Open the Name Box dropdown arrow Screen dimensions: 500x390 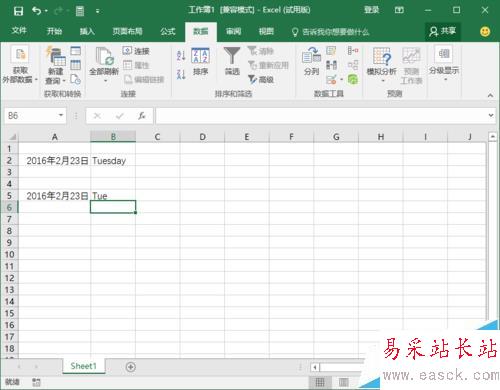[x=61, y=115]
